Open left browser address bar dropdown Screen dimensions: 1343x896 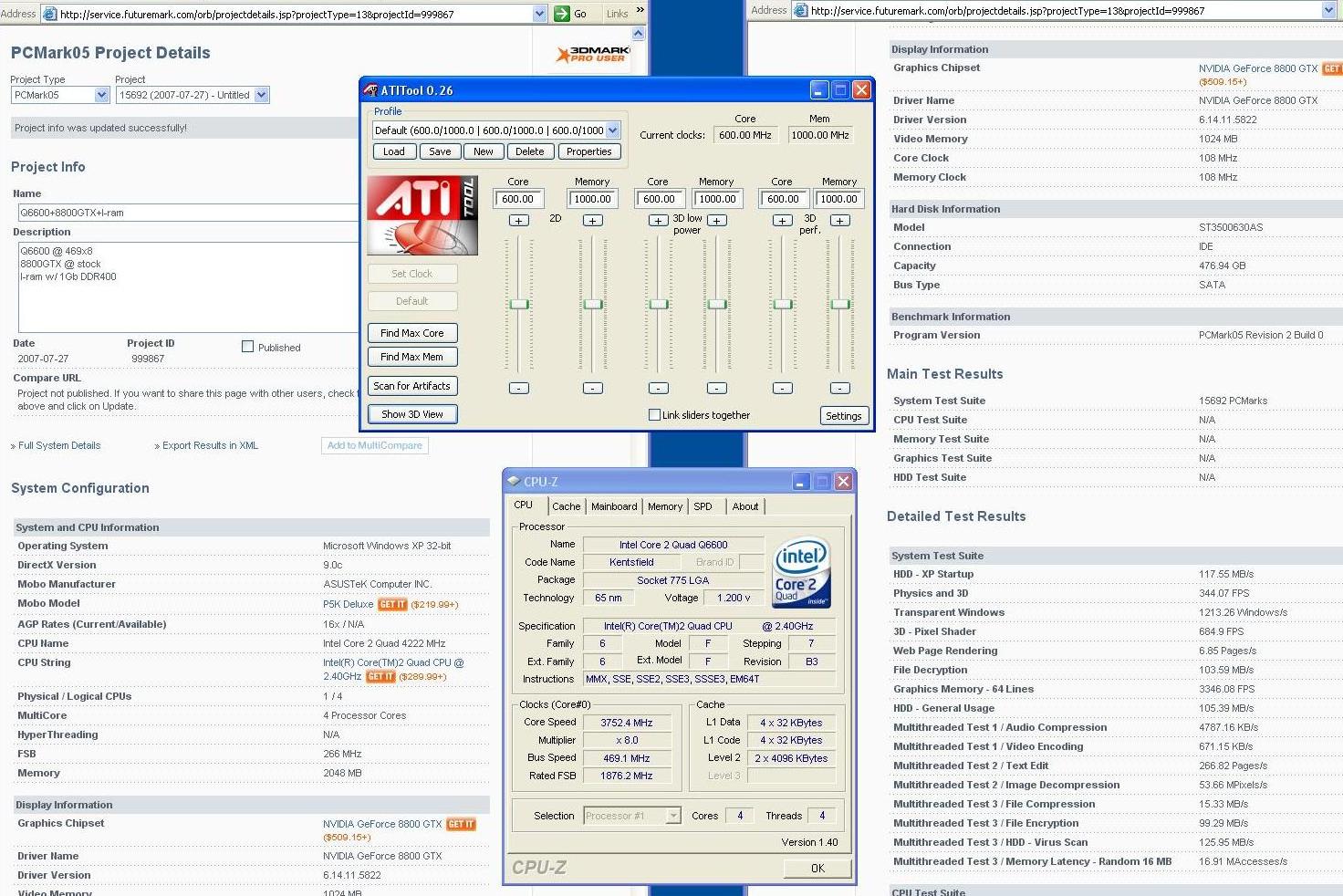point(539,14)
